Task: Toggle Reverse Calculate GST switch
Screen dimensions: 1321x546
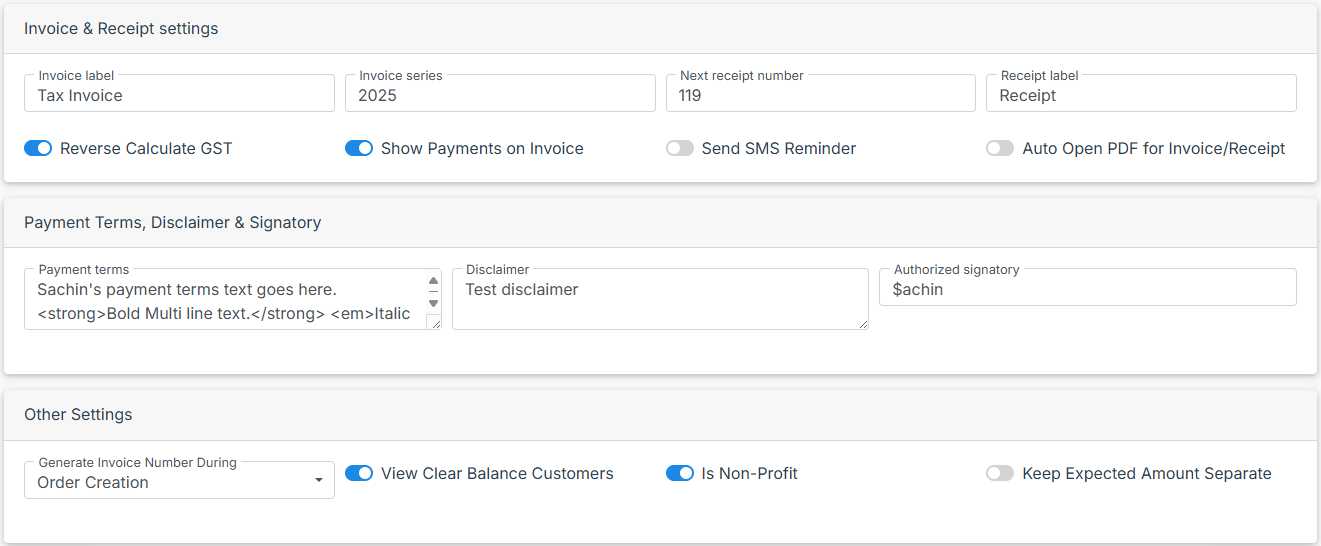Action: pos(38,148)
